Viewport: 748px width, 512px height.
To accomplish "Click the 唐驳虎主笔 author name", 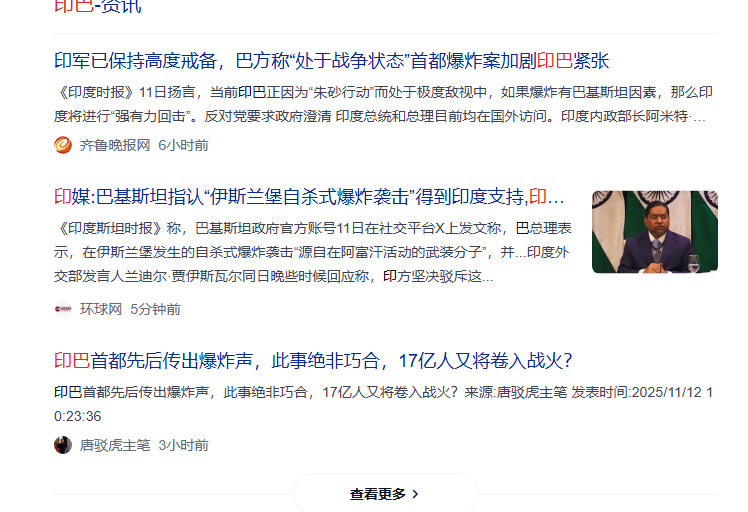I will pyautogui.click(x=115, y=445).
